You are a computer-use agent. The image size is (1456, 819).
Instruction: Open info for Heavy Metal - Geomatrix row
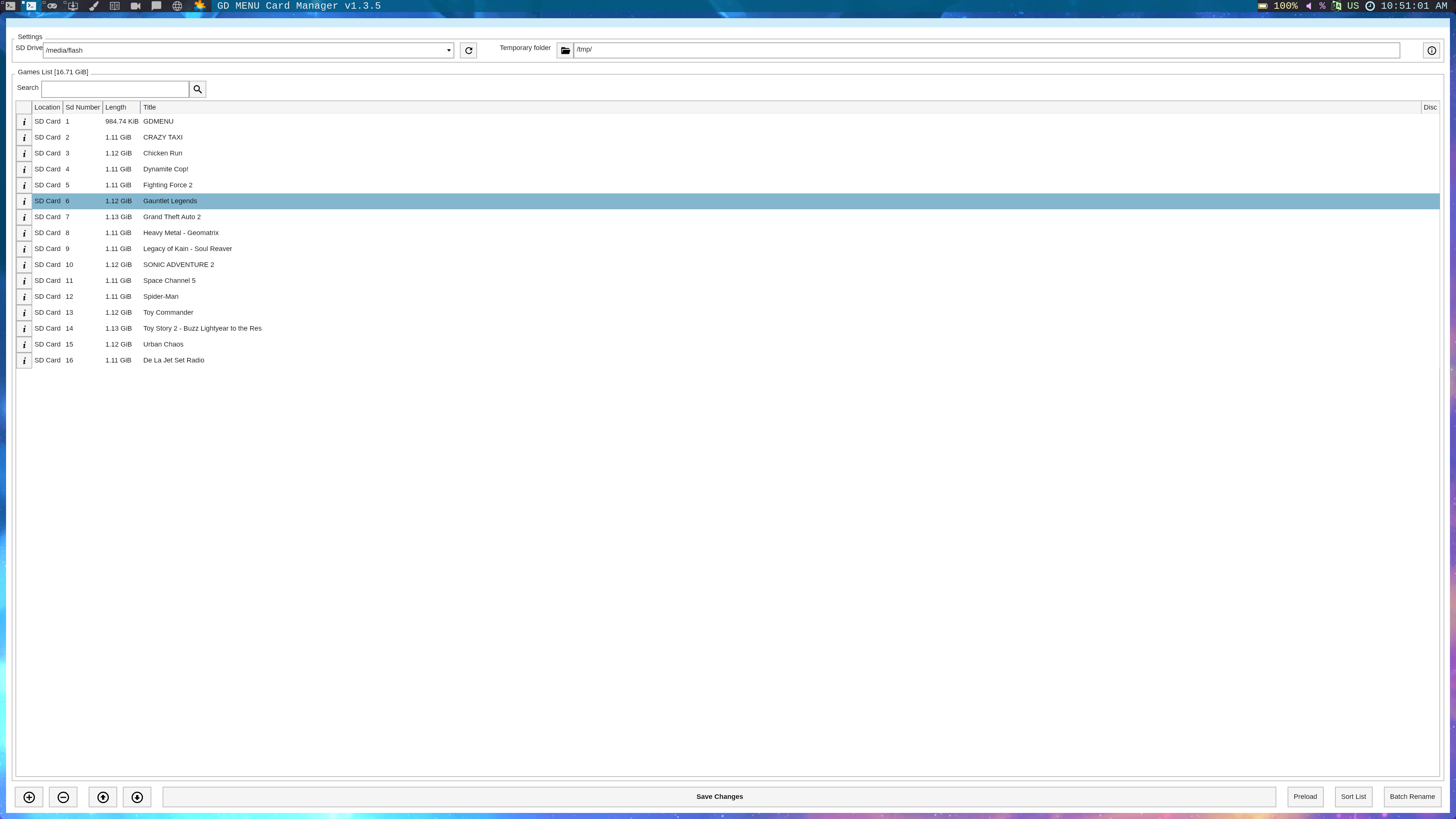coord(24,233)
